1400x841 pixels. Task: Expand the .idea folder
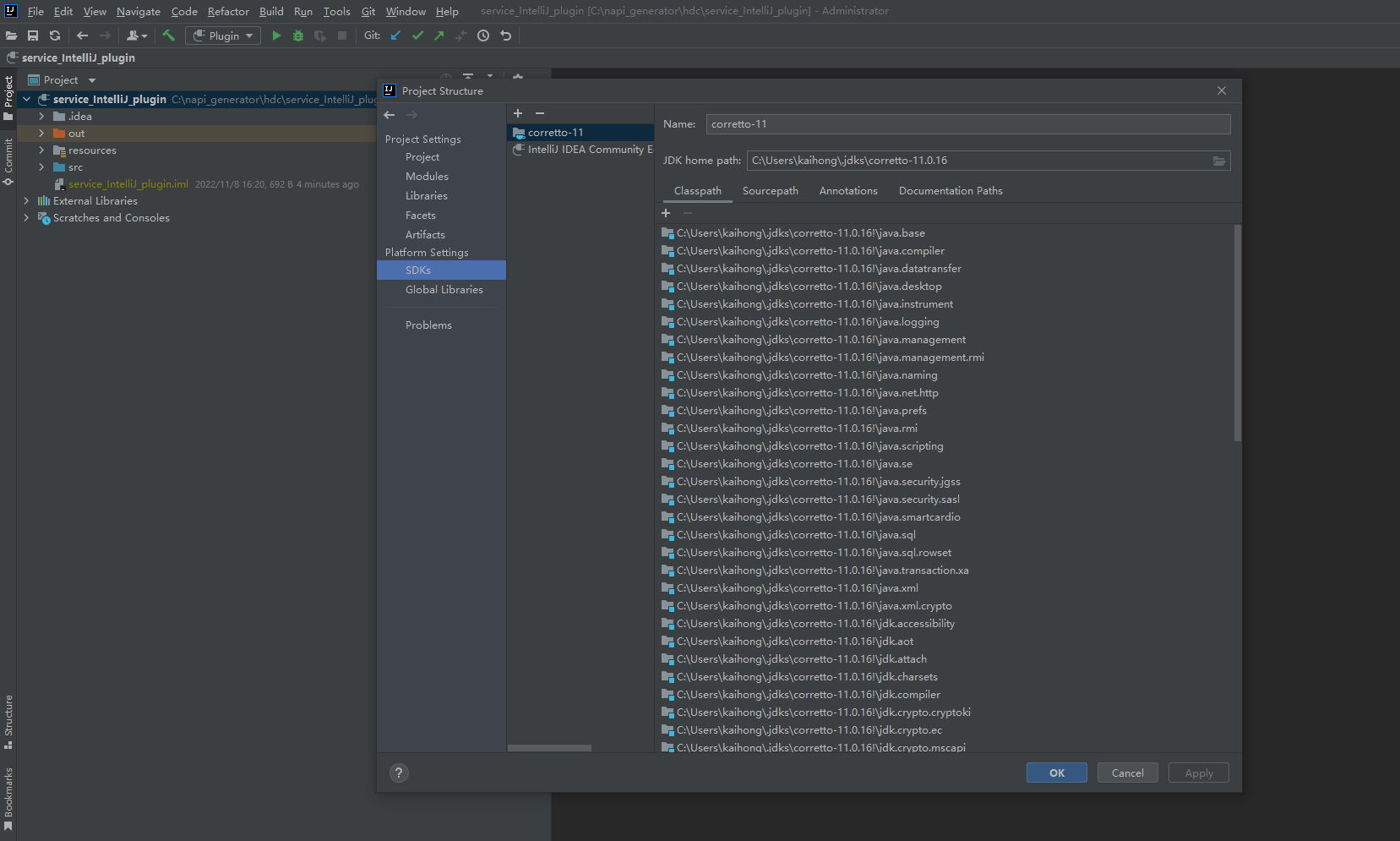[x=41, y=116]
